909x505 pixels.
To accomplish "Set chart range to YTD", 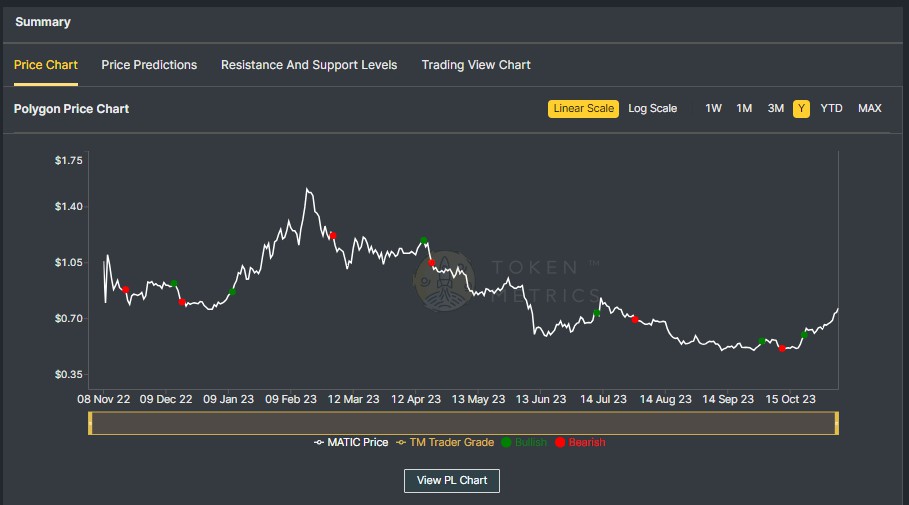I will (x=831, y=109).
